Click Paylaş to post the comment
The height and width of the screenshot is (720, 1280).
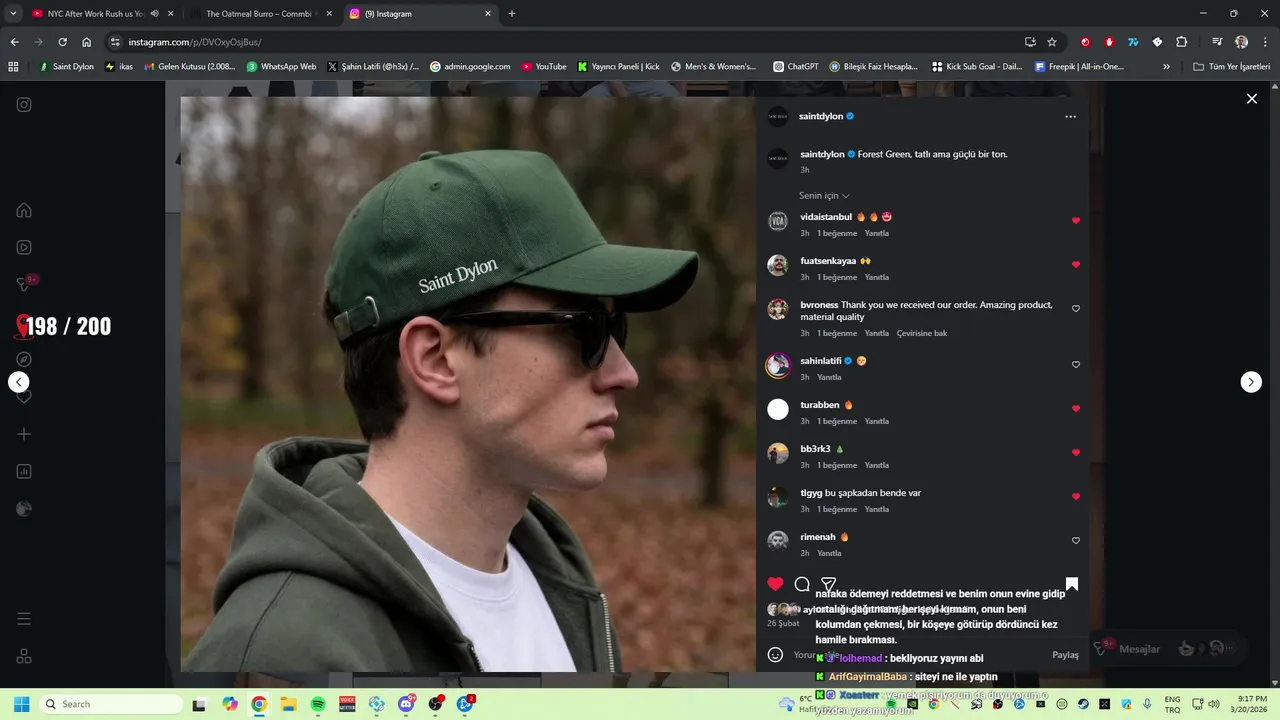click(1065, 655)
